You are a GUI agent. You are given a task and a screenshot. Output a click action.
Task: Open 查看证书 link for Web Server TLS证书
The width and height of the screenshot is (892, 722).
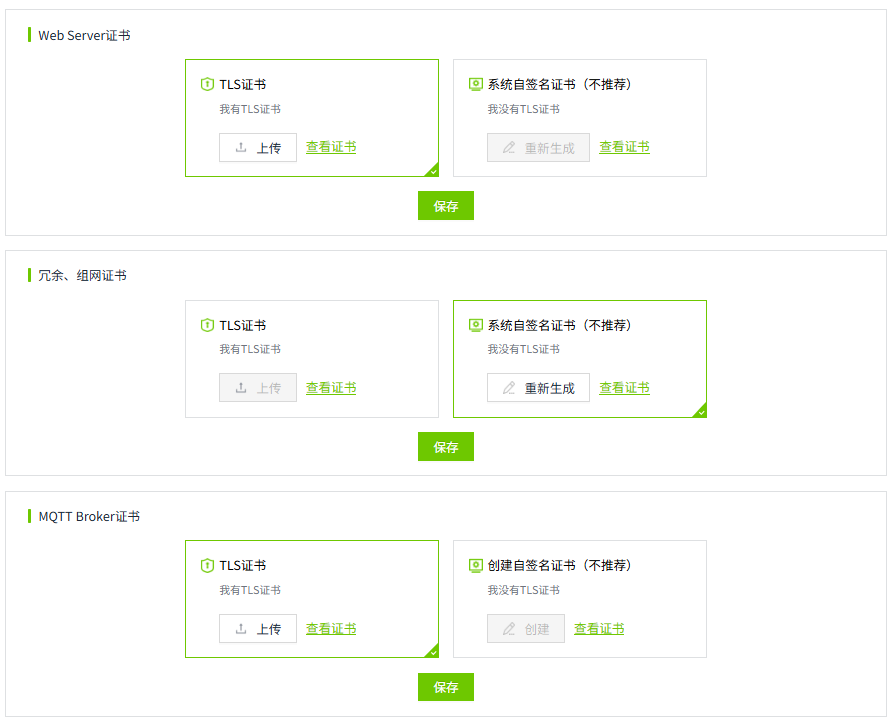point(331,147)
